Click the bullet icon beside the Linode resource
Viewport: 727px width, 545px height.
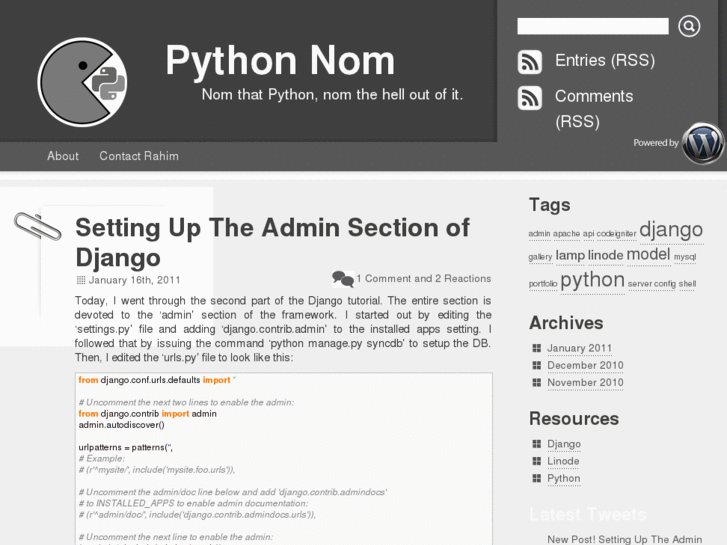(536, 461)
